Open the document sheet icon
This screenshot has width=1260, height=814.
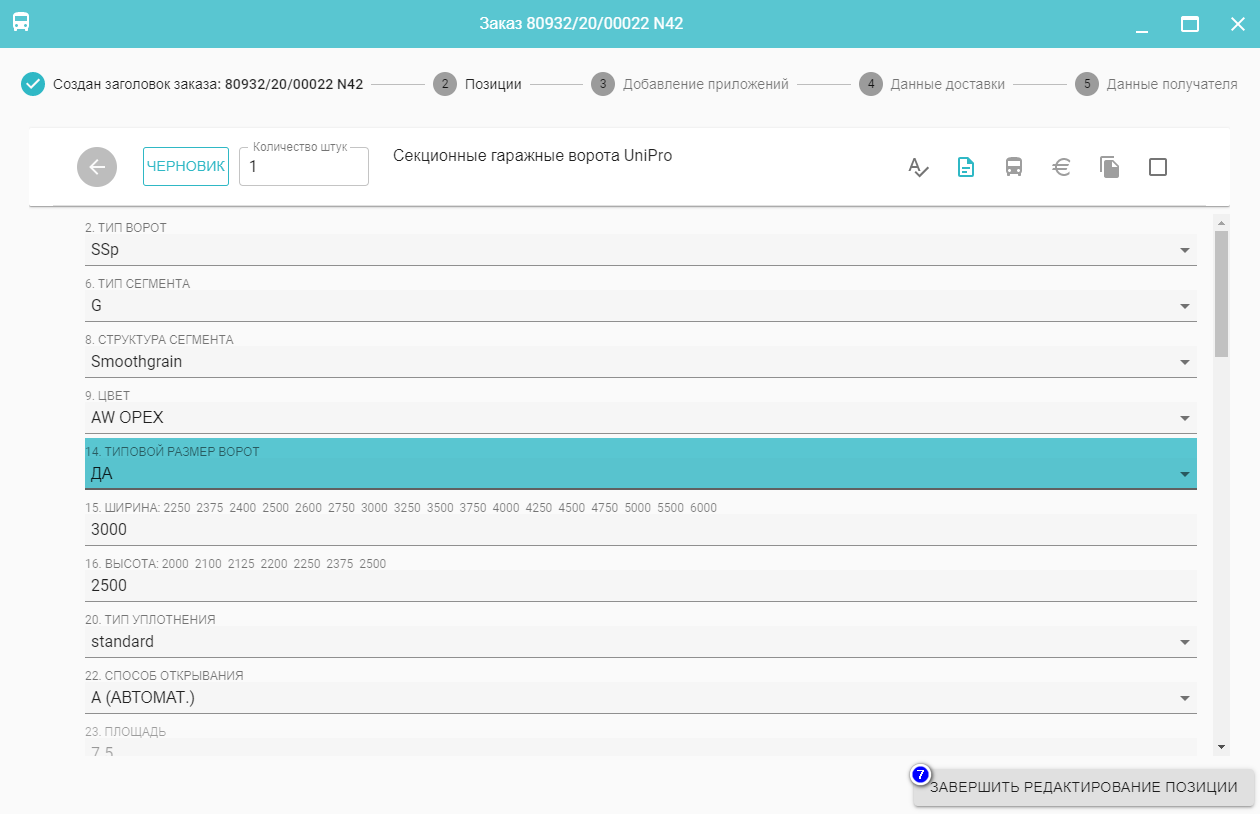click(966, 167)
